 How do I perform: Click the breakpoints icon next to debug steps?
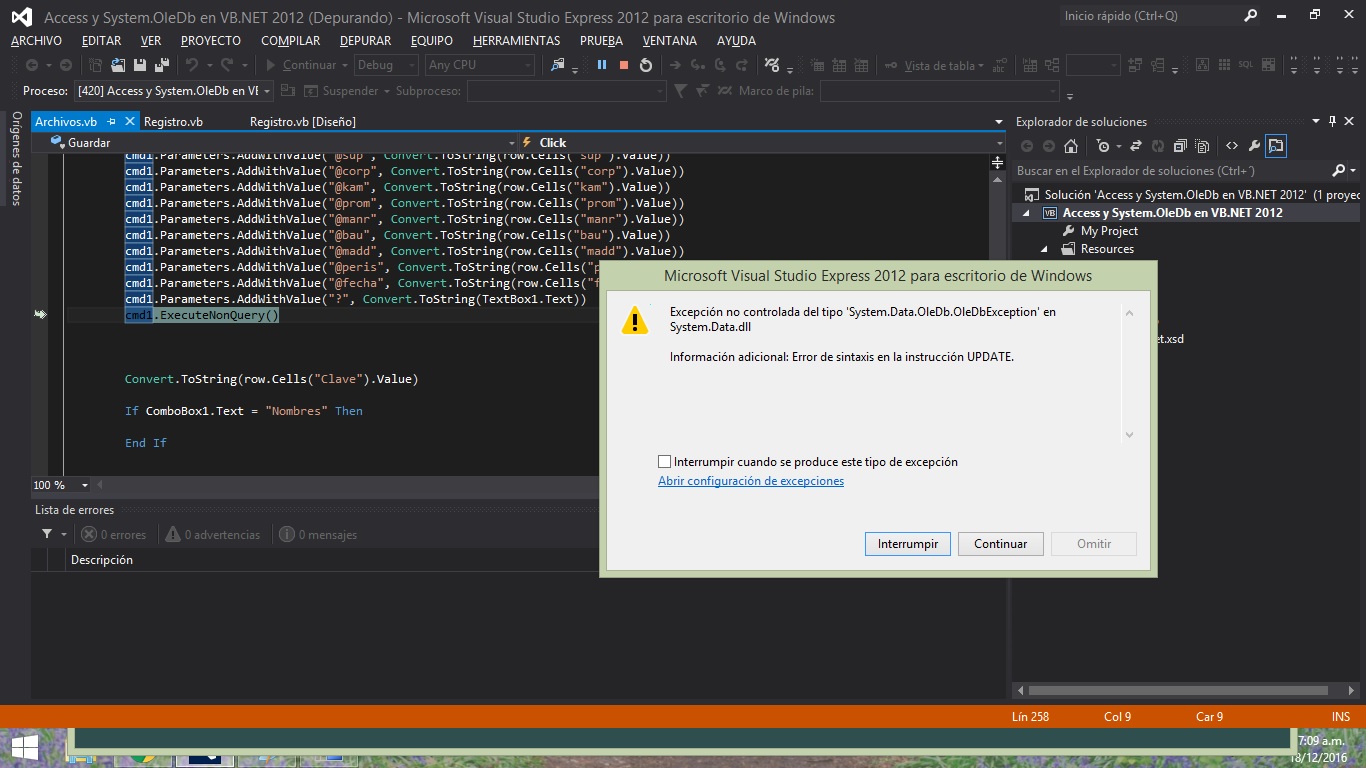pyautogui.click(x=771, y=65)
